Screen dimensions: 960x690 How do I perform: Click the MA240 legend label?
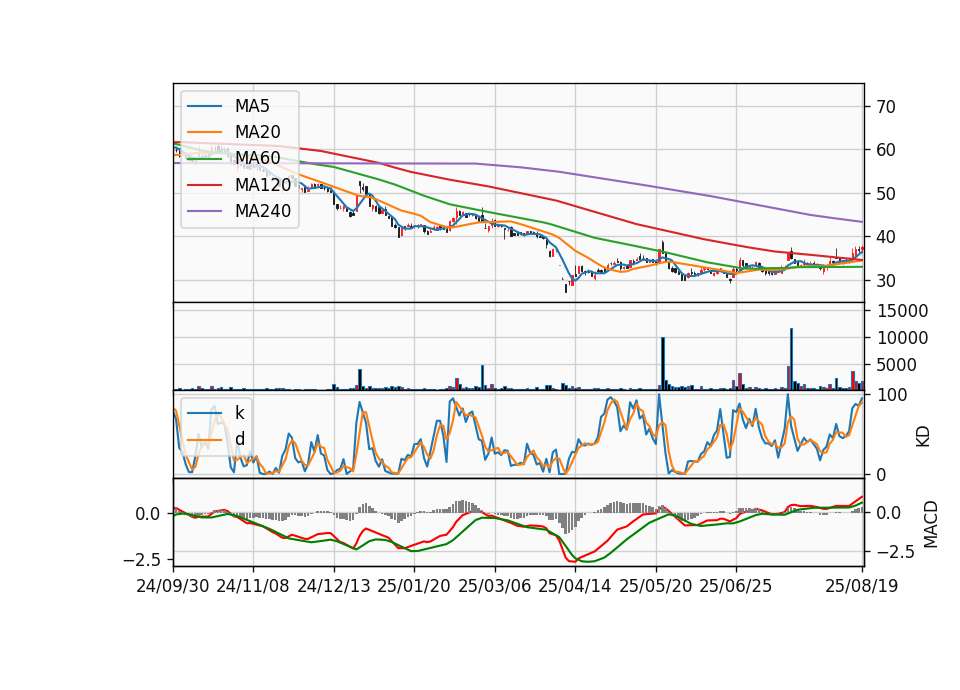(x=263, y=211)
